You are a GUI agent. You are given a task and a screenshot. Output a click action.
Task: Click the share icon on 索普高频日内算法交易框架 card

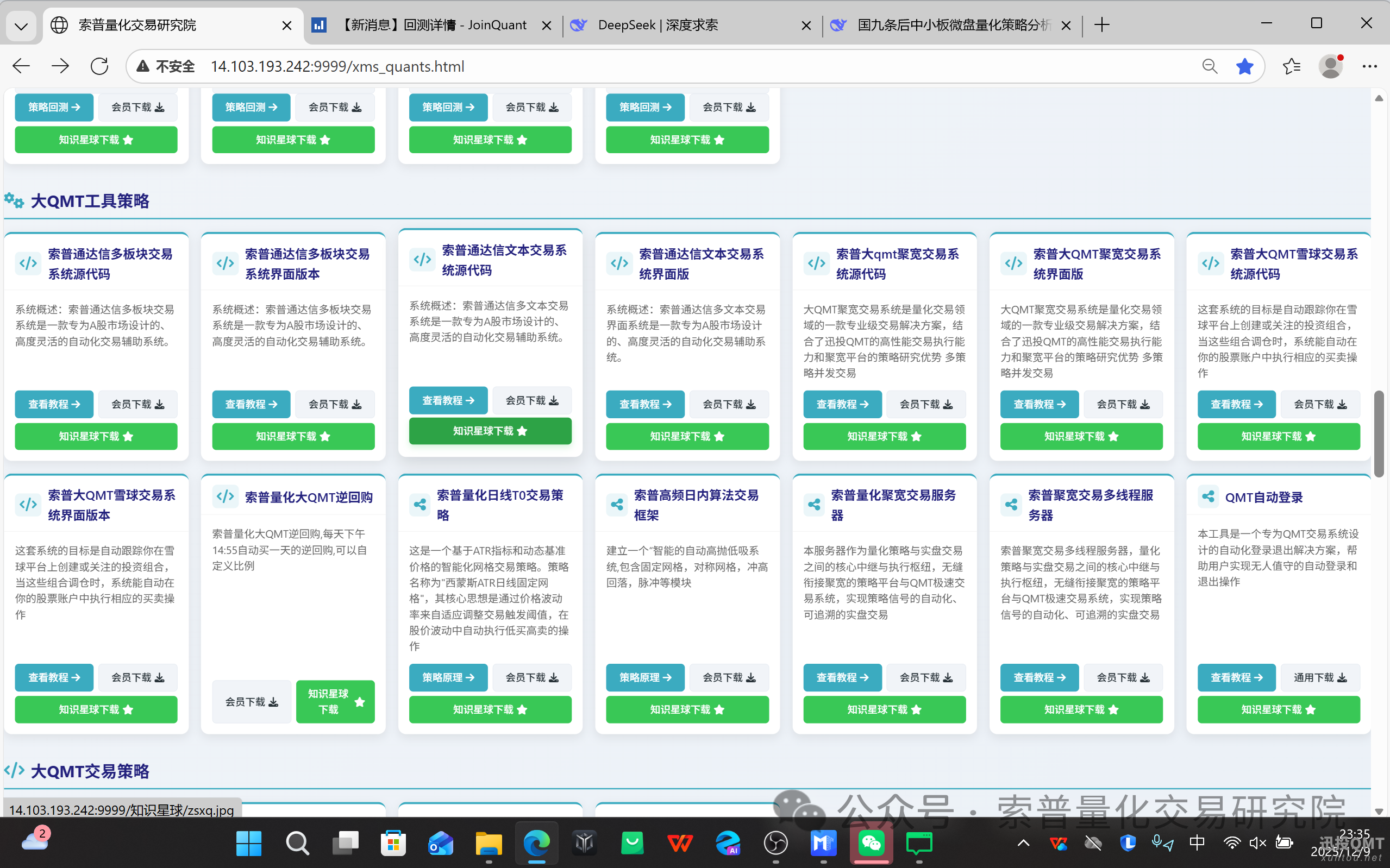point(617,504)
